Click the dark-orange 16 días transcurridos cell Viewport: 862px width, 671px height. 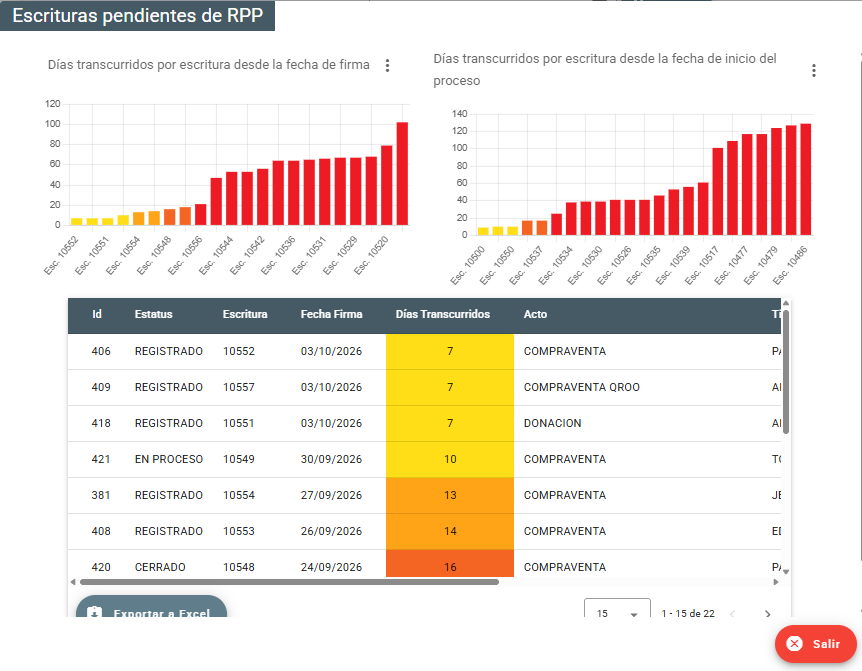(450, 563)
